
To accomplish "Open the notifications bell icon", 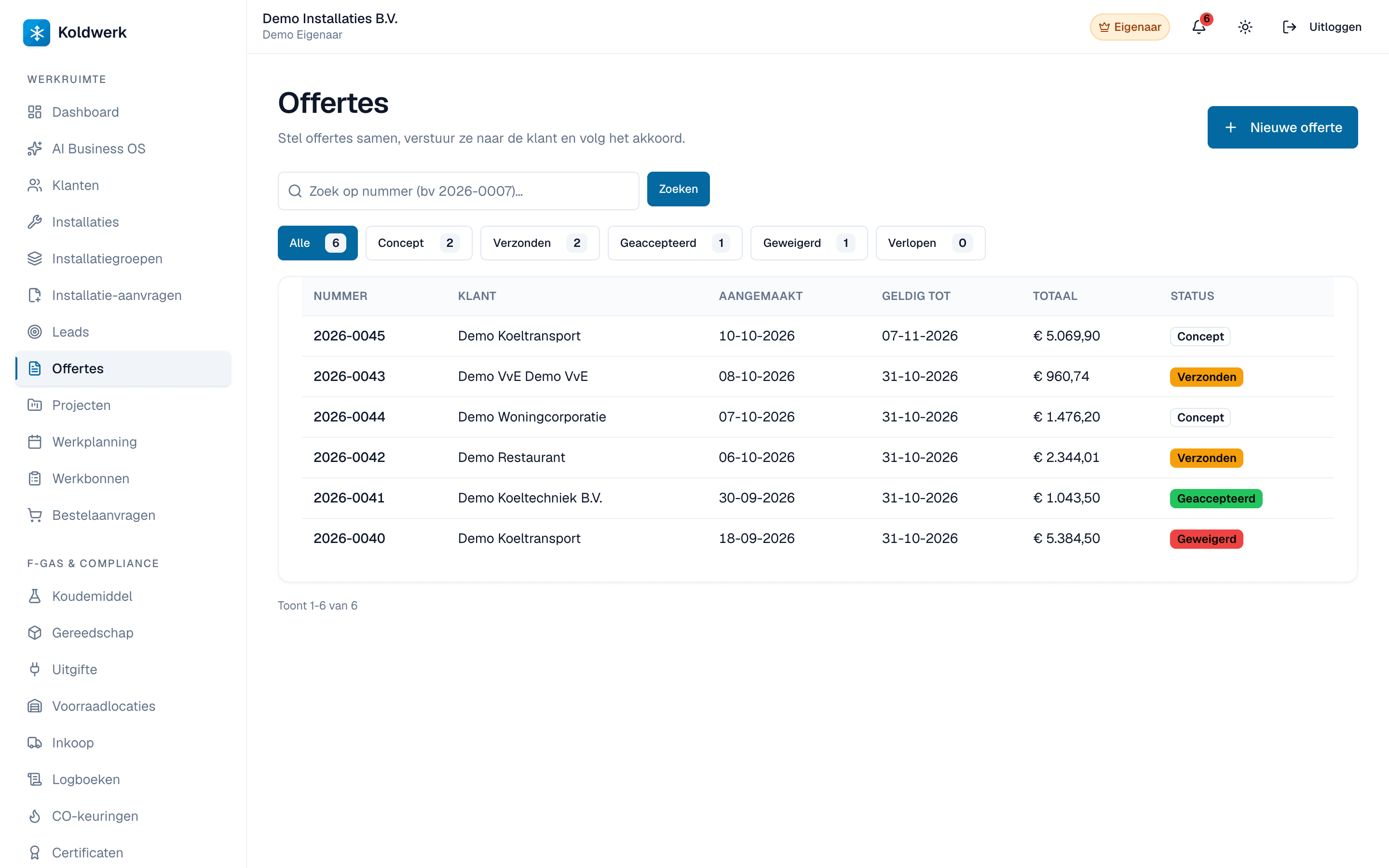I will click(x=1199, y=27).
